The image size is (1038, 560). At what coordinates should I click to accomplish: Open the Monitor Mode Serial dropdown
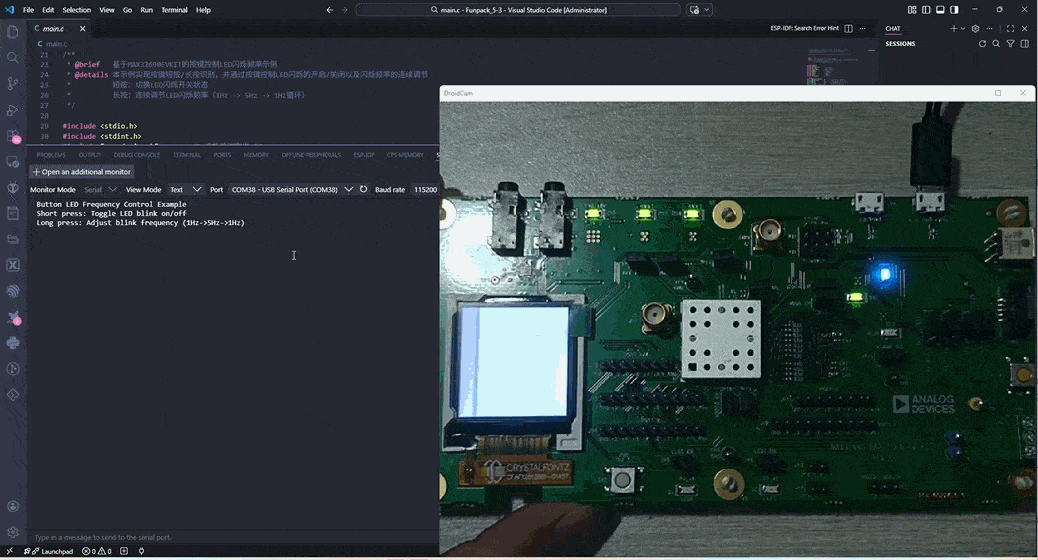point(100,189)
